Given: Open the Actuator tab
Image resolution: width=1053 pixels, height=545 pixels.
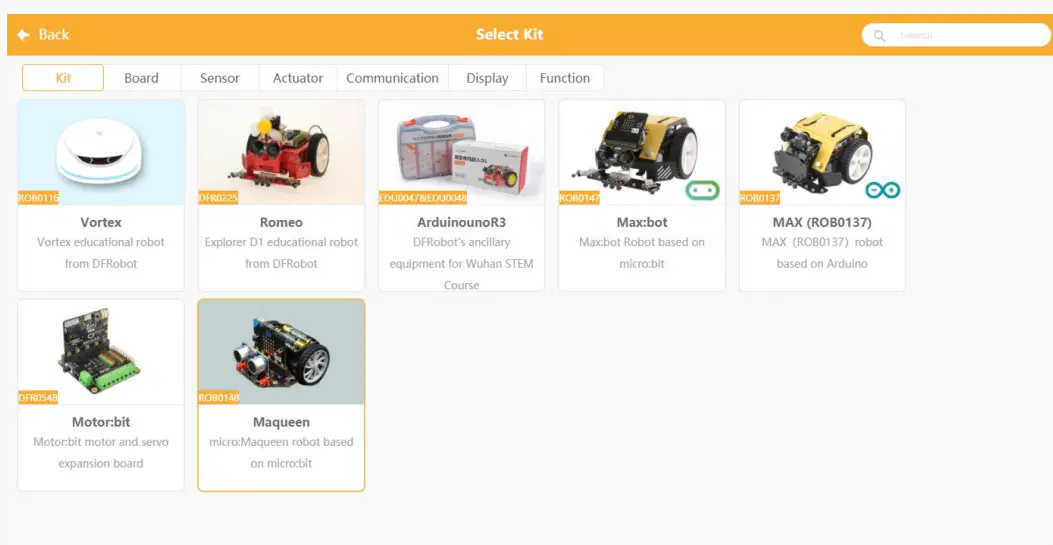Looking at the screenshot, I should tap(297, 78).
